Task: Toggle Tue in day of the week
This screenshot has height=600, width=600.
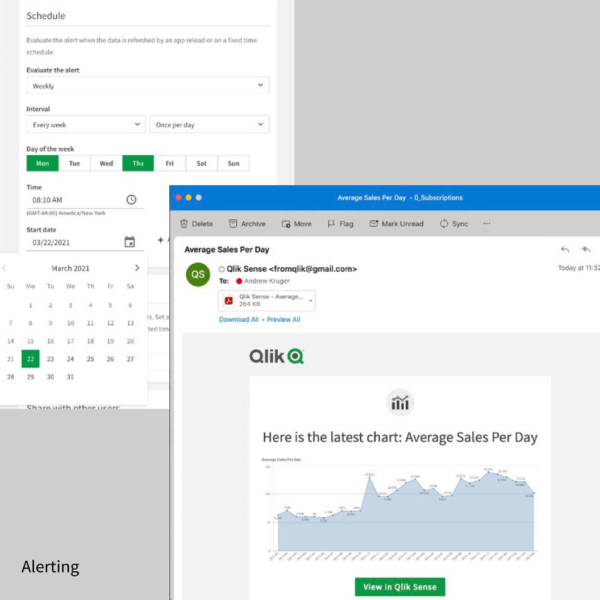Action: (74, 163)
